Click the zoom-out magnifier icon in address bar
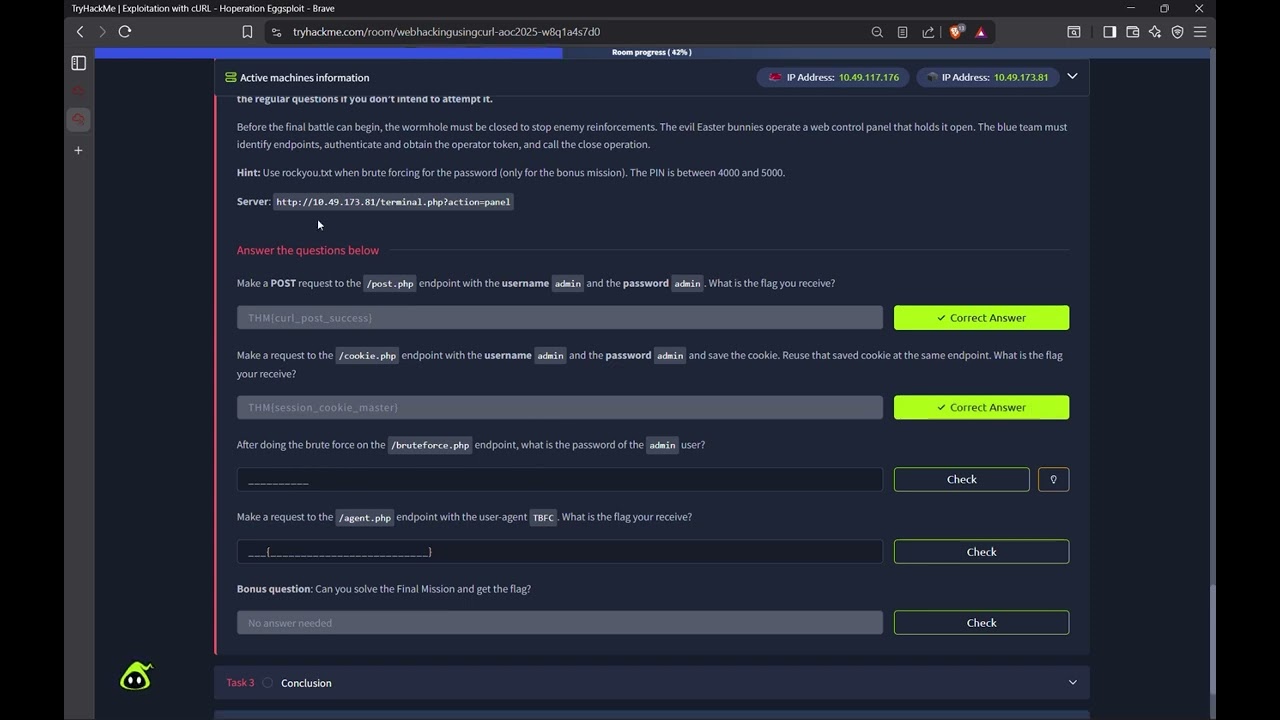Screen dimensions: 1280x720 (x=877, y=32)
